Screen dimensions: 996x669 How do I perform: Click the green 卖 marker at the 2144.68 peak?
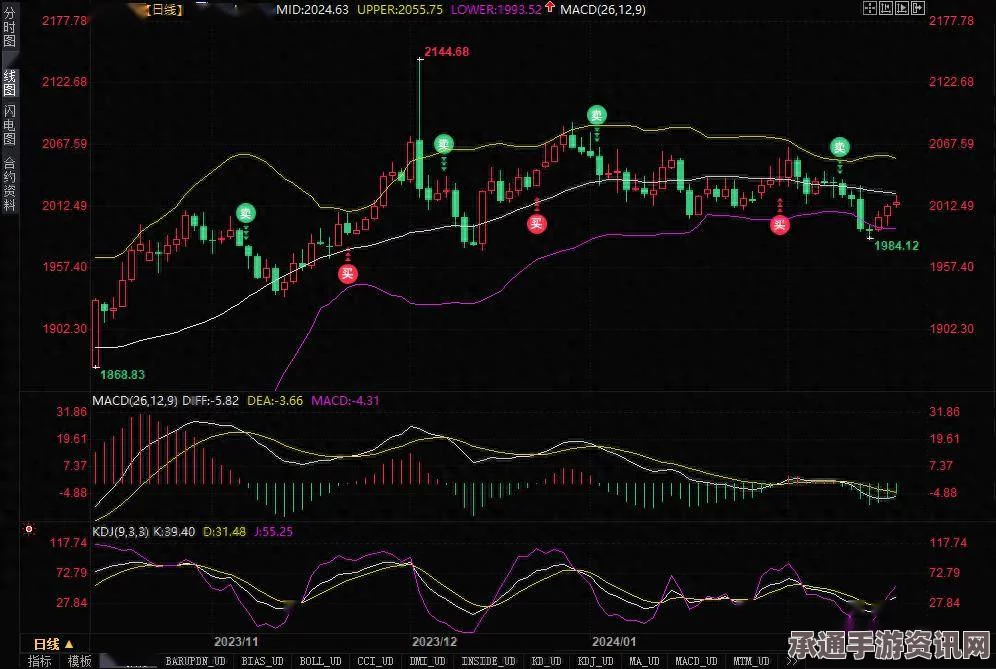click(443, 144)
